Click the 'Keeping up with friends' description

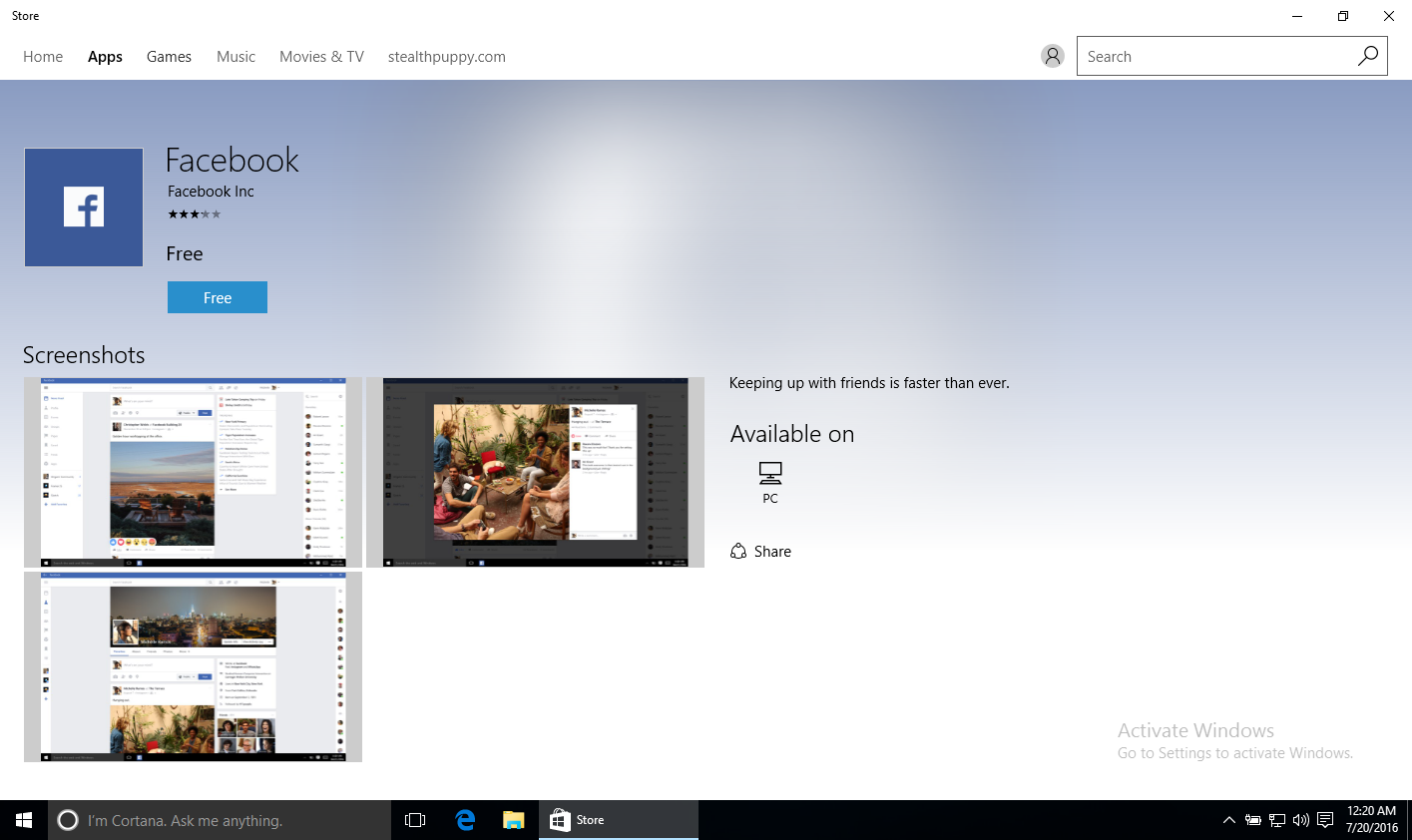point(869,383)
